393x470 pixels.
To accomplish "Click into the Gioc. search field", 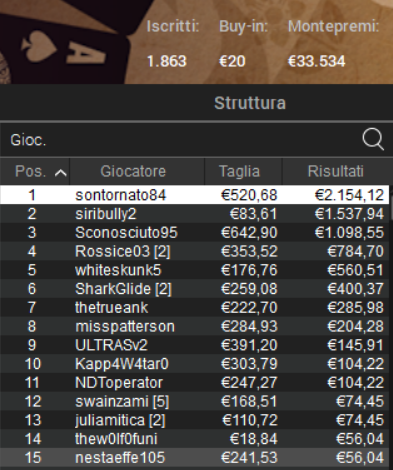I will pos(180,140).
